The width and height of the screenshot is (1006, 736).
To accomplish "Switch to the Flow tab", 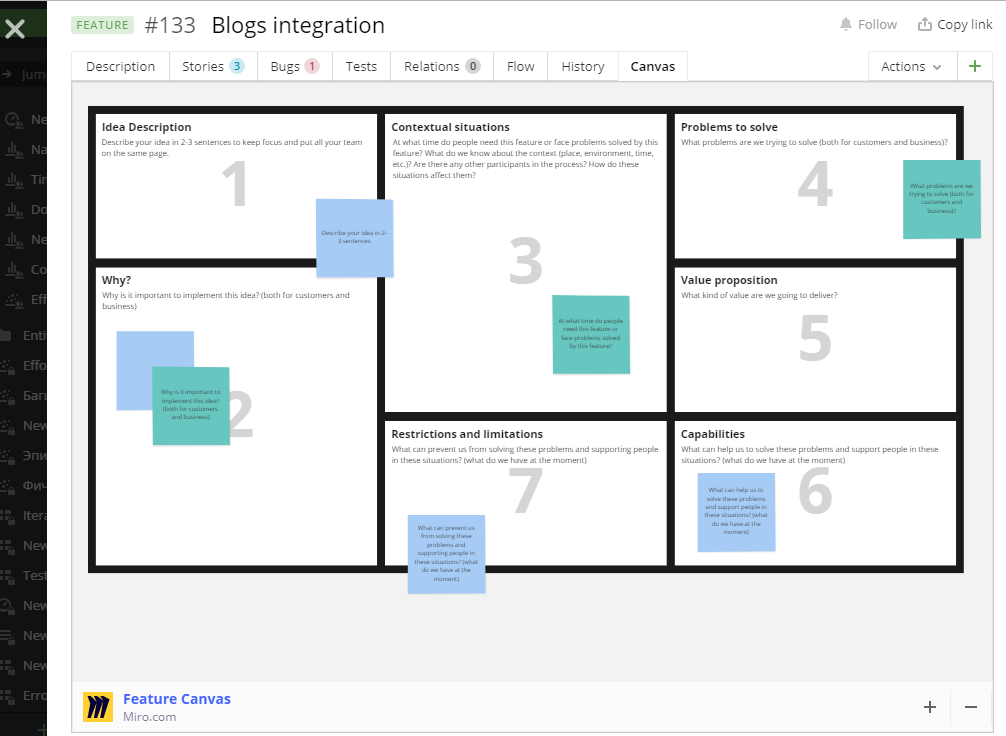I will pyautogui.click(x=520, y=66).
